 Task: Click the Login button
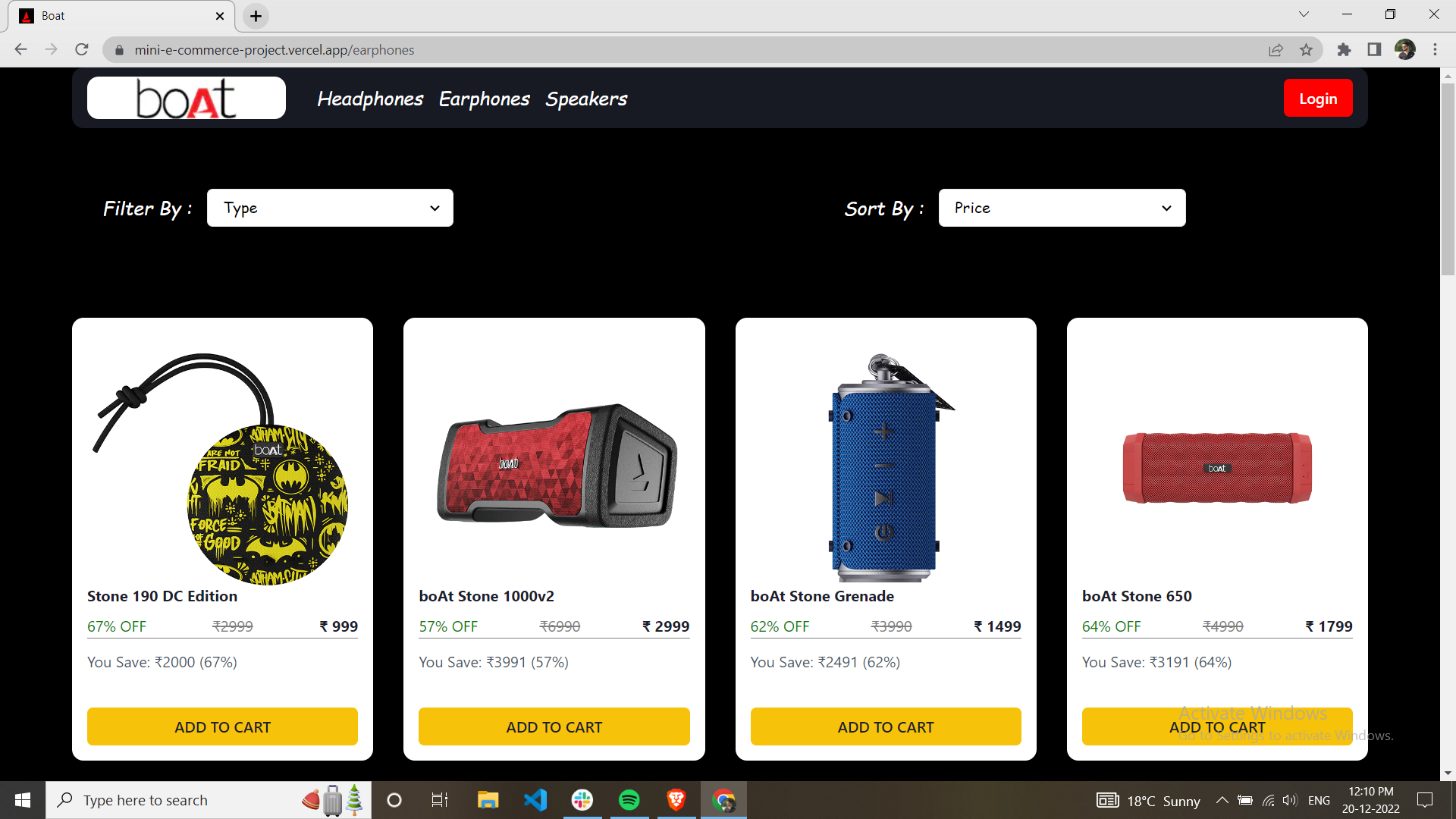coord(1318,97)
